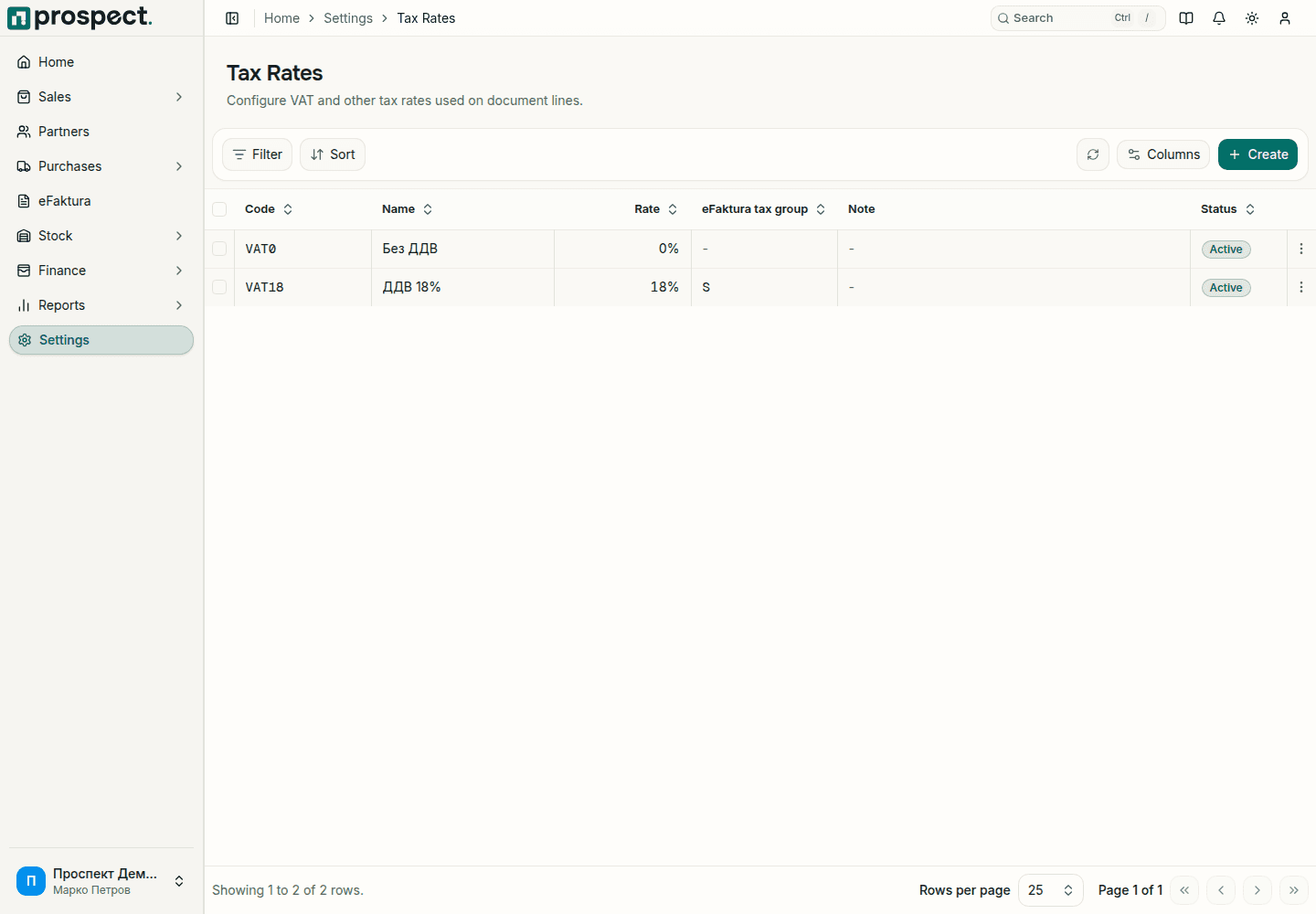Switch theme with sun icon
Image resolution: width=1316 pixels, height=914 pixels.
click(1252, 18)
